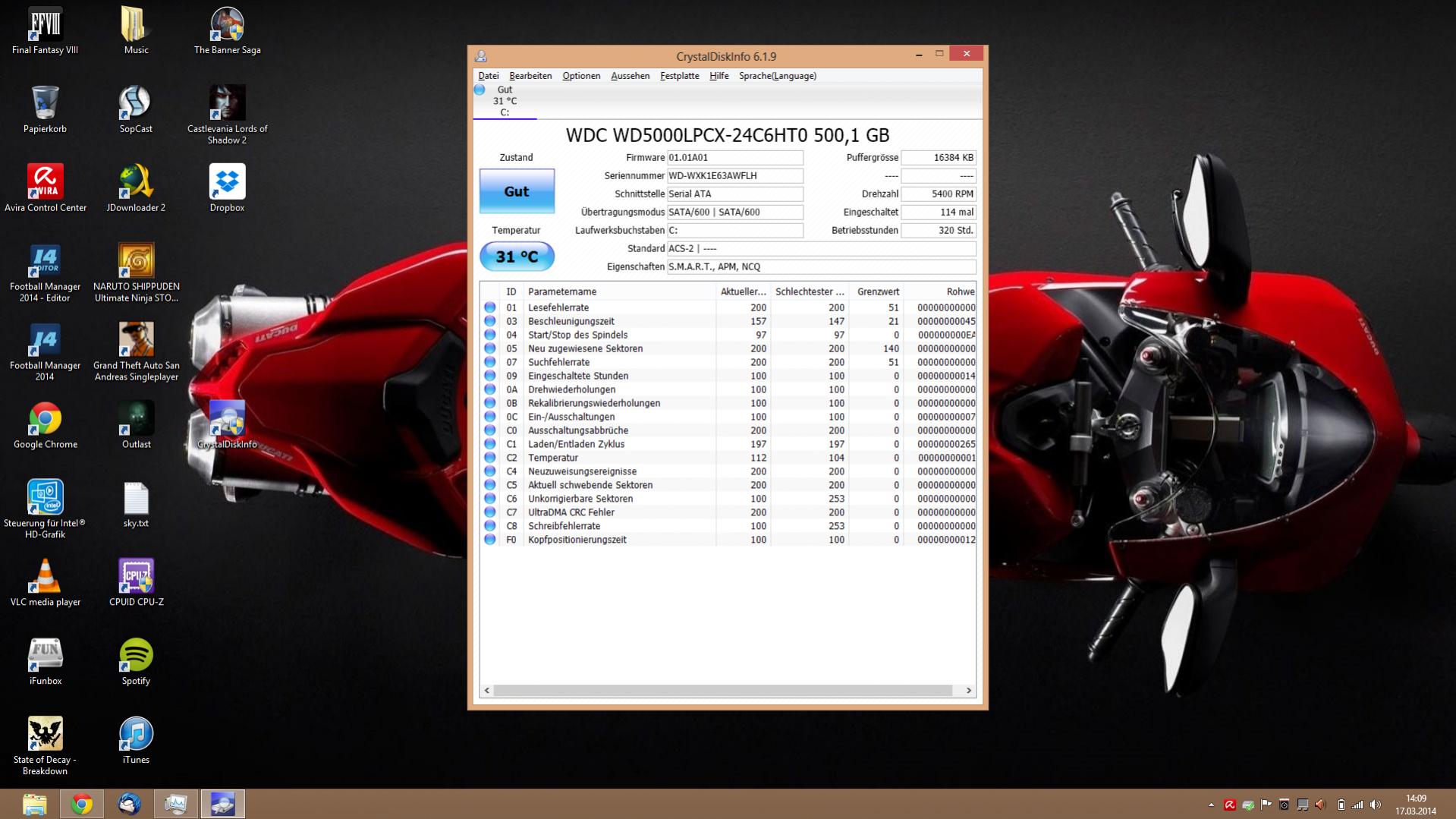The image size is (1456, 819).
Task: Open the Final Fantasy VIII desktop shortcut
Action: tap(45, 30)
